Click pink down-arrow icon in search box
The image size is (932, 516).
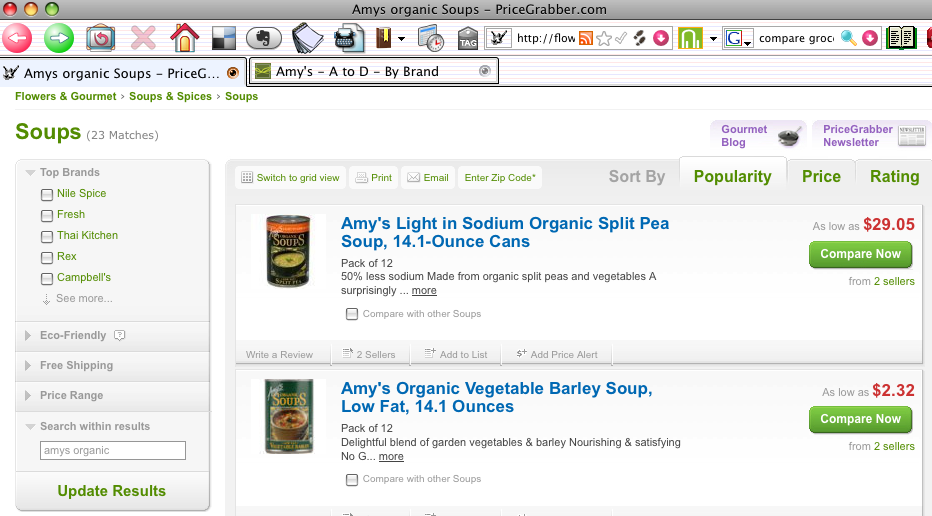(870, 39)
